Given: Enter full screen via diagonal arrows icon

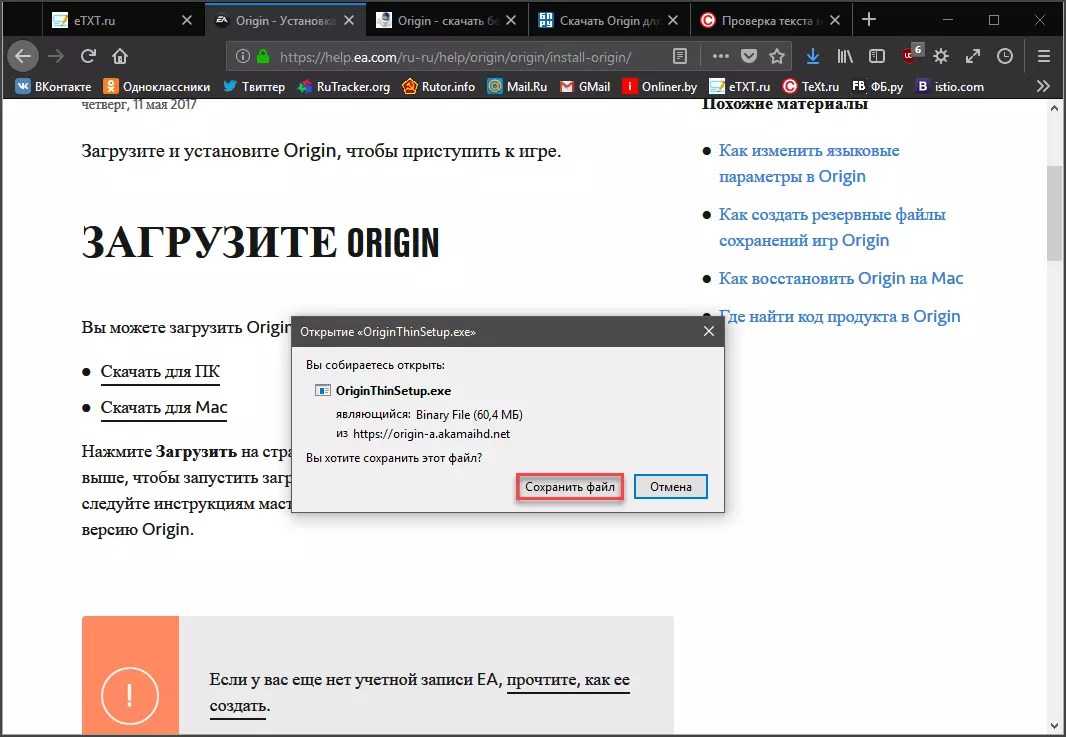Looking at the screenshot, I should point(973,57).
